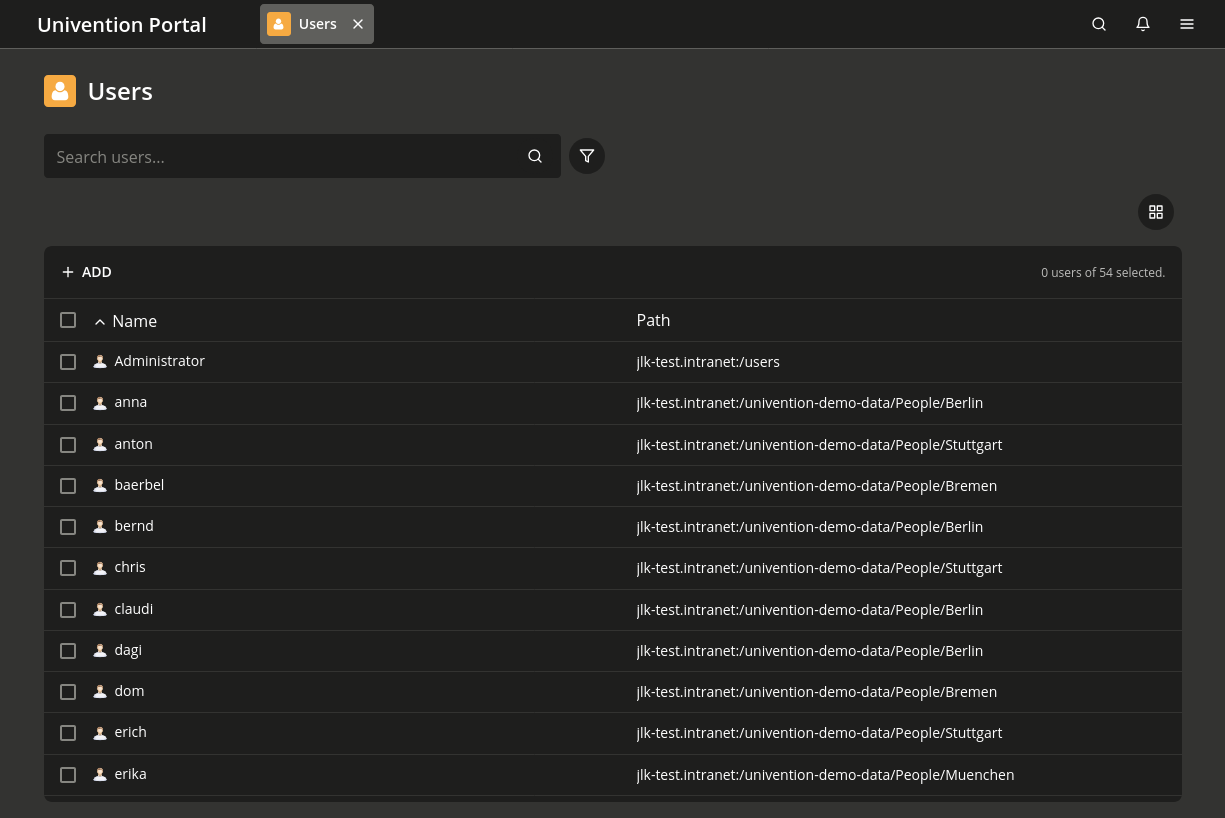Sort the list by Path column
Screen dimensions: 1225x818
[x=653, y=320]
